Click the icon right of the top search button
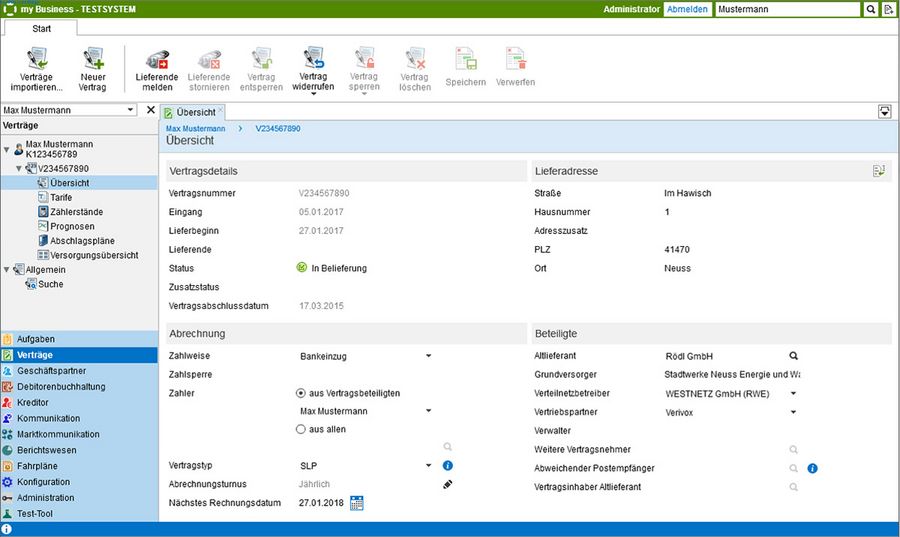 click(x=889, y=9)
